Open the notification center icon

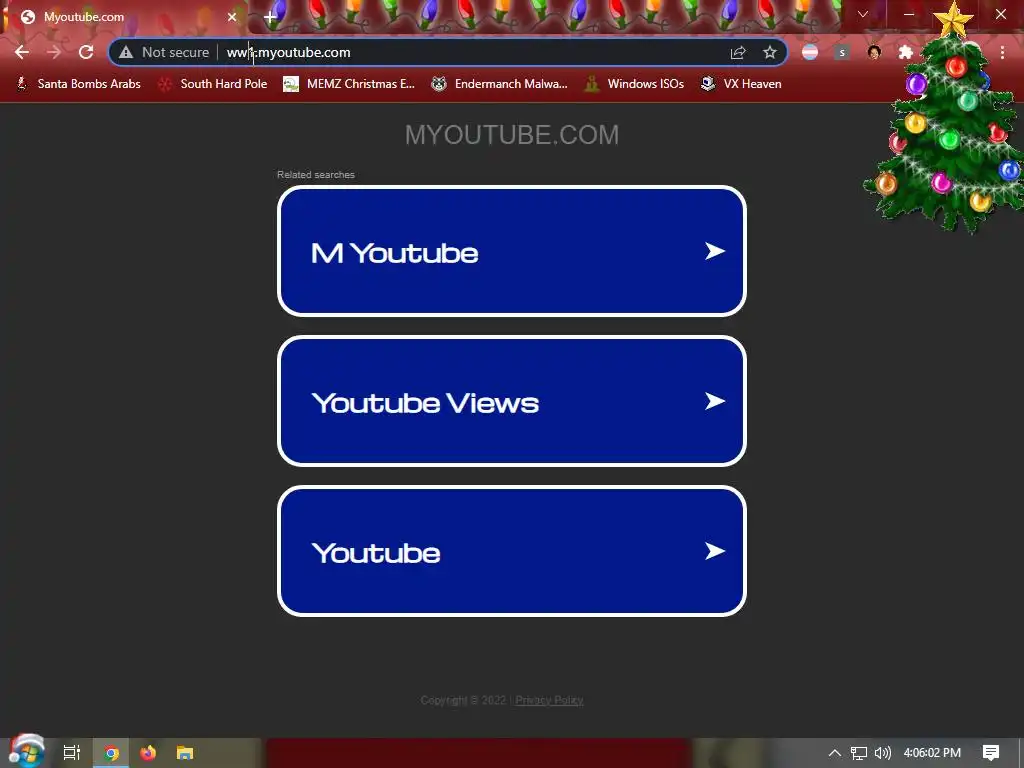pos(991,753)
